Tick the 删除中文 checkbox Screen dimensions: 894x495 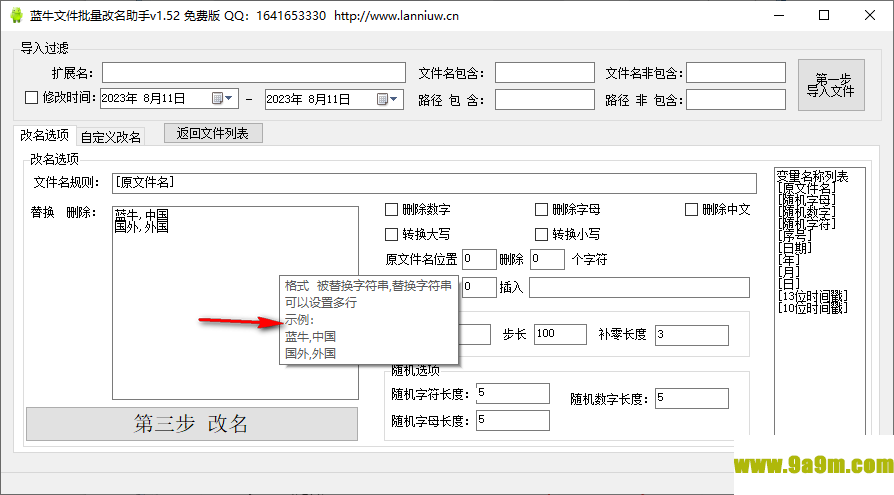691,209
